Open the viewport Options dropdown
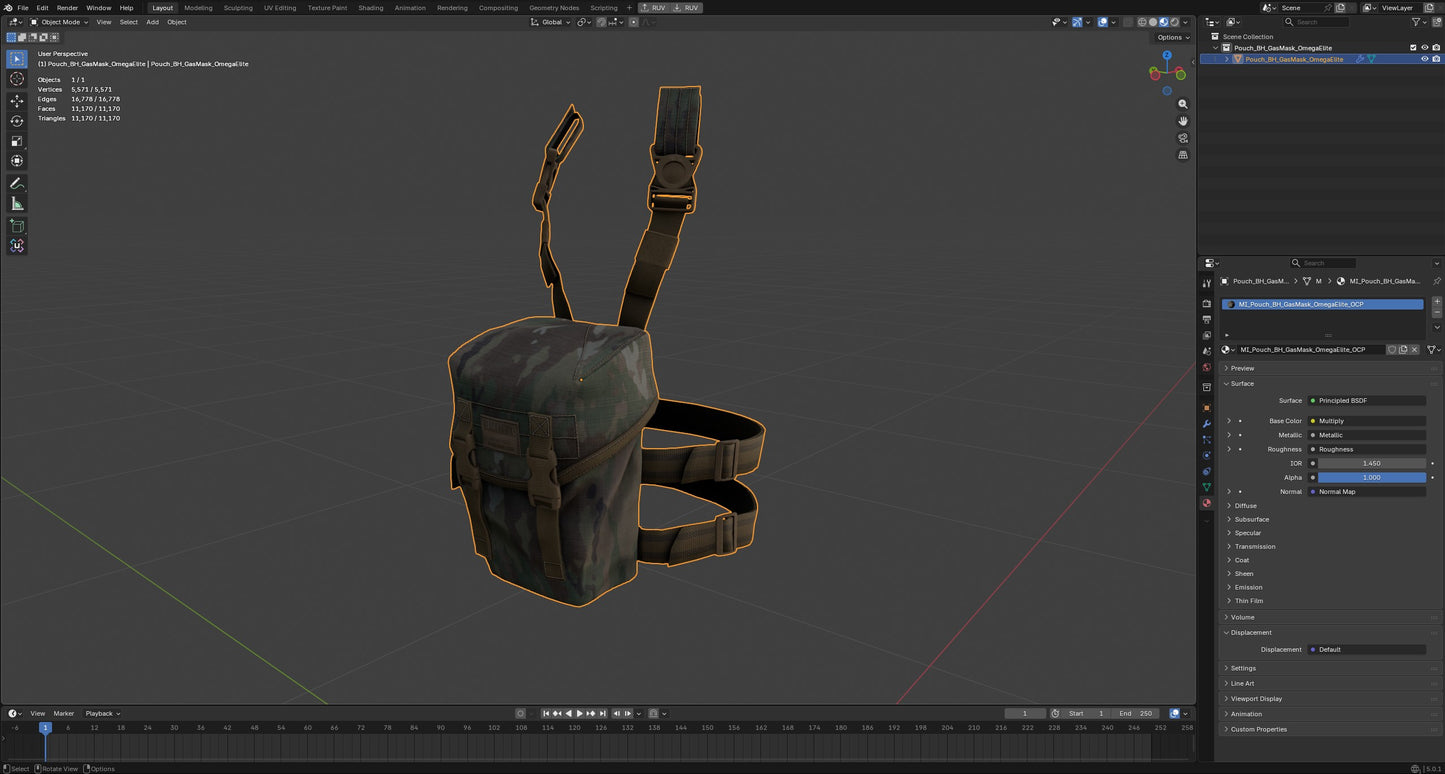 [x=1173, y=37]
